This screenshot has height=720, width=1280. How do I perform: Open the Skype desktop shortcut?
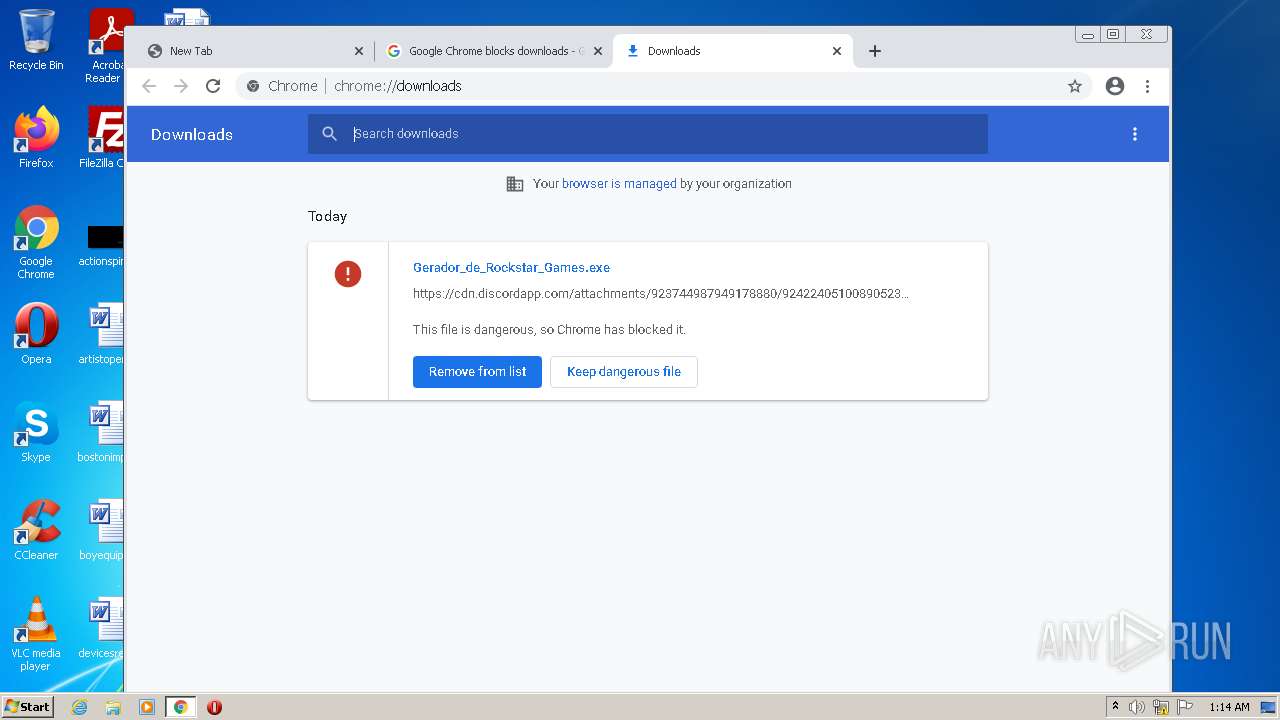pyautogui.click(x=36, y=432)
